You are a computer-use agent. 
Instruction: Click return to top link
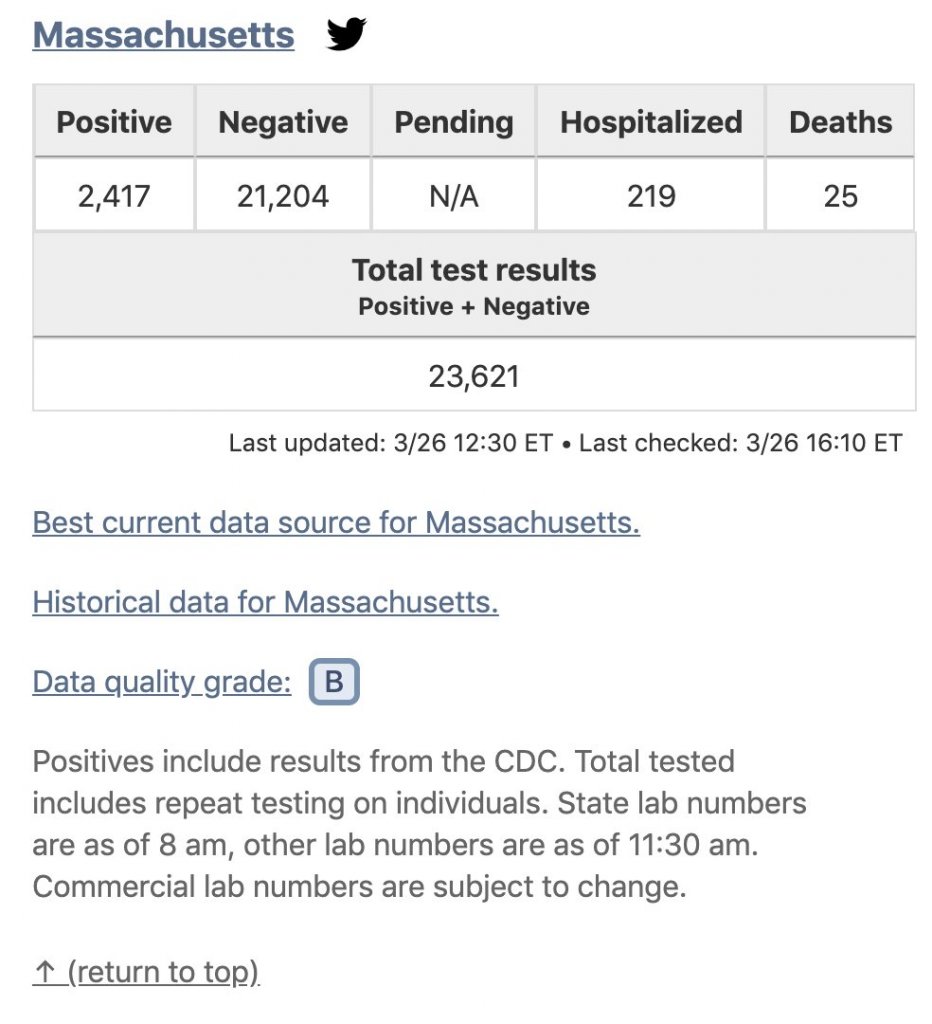[x=146, y=971]
